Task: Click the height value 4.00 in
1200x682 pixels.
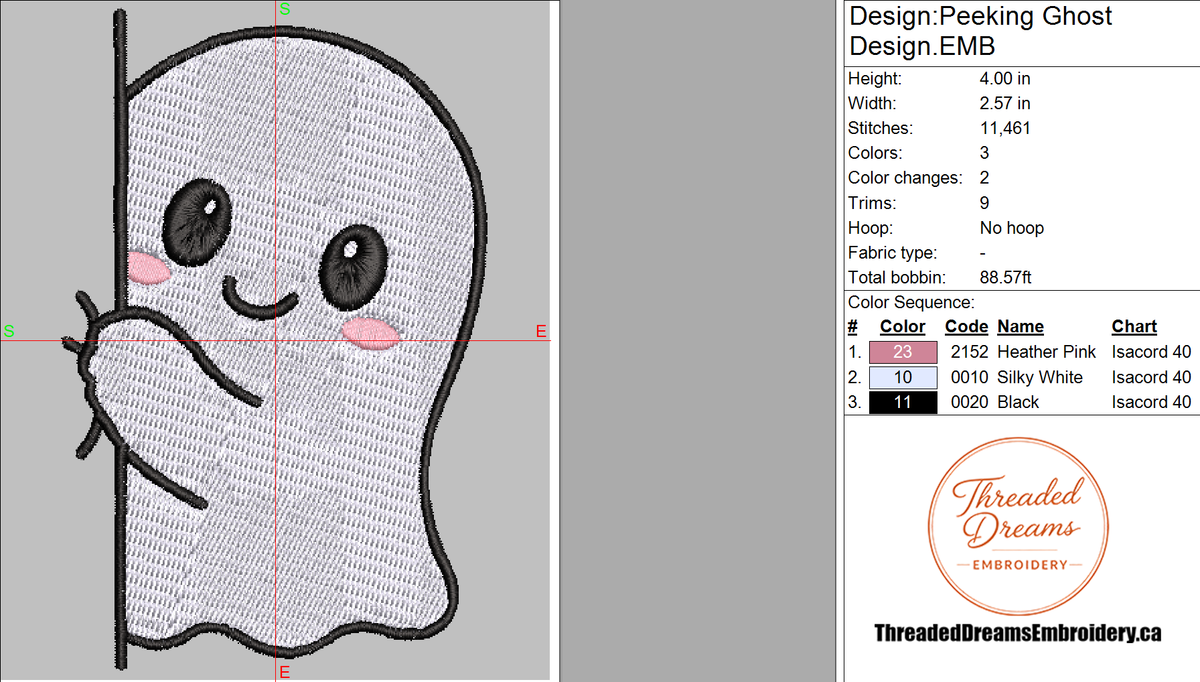Action: pyautogui.click(x=1005, y=78)
